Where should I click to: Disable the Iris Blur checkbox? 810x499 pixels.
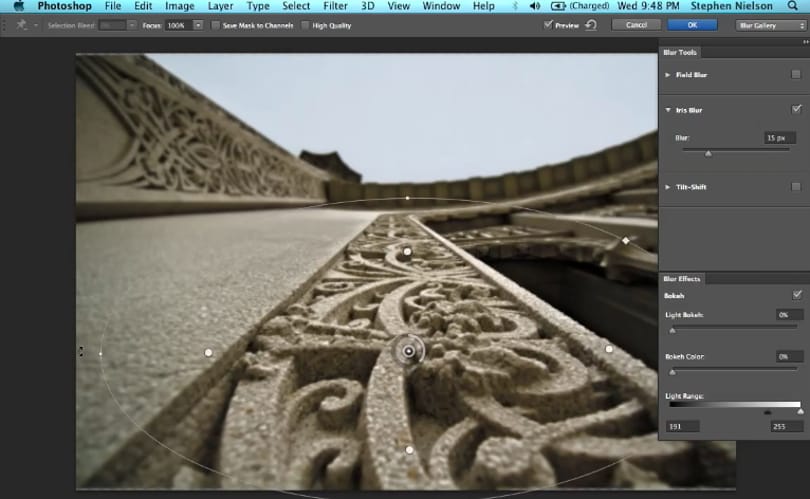coord(796,109)
